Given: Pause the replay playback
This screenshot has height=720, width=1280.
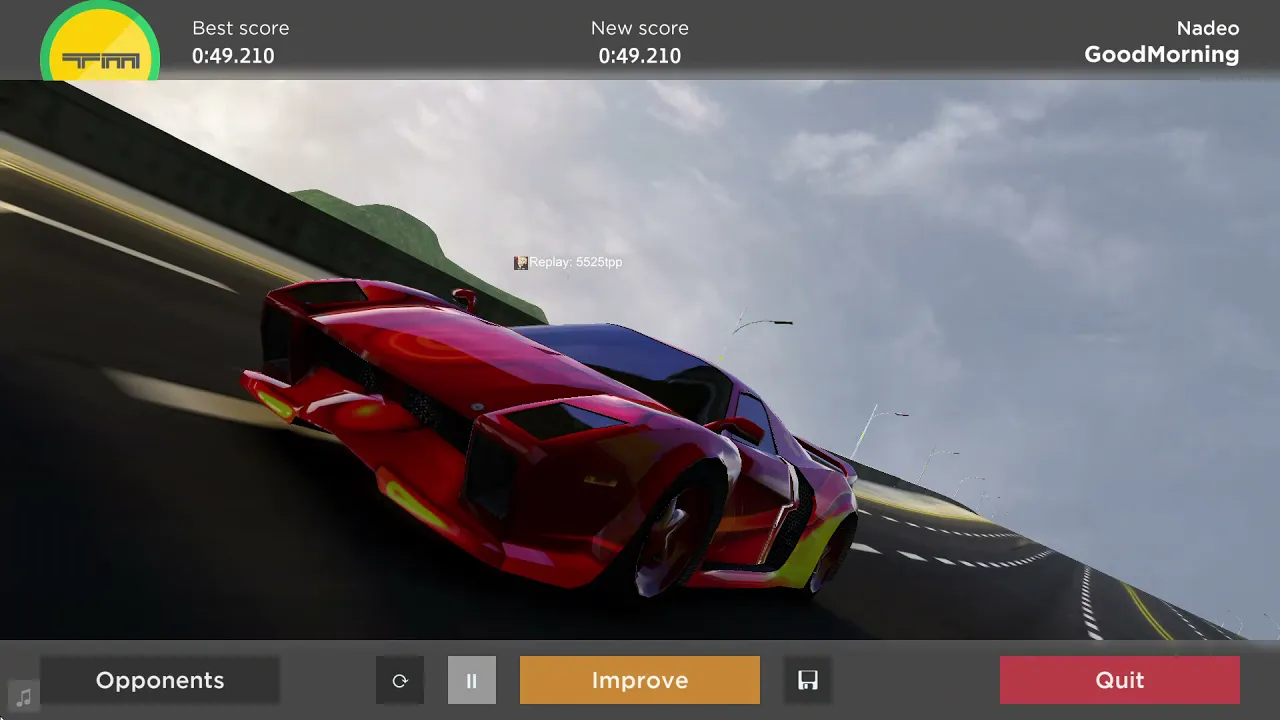Looking at the screenshot, I should [x=472, y=680].
